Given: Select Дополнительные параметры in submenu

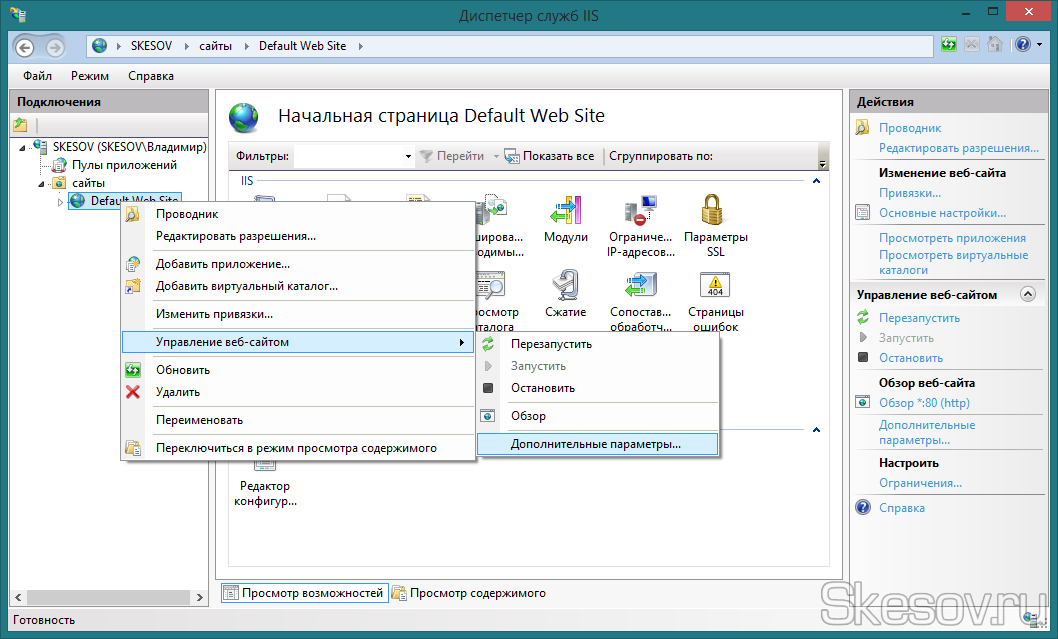Looking at the screenshot, I should (x=595, y=444).
